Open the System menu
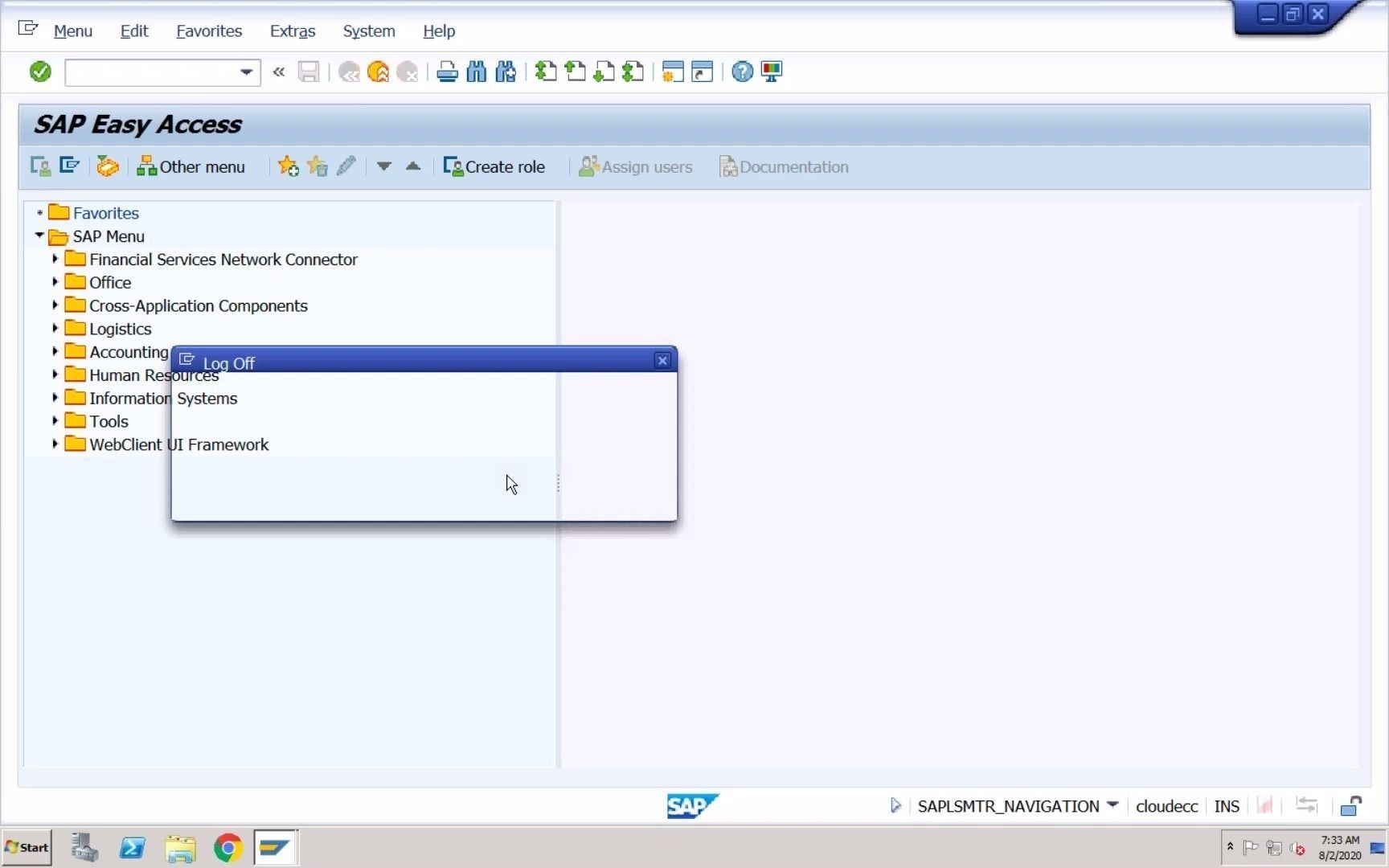 (369, 31)
